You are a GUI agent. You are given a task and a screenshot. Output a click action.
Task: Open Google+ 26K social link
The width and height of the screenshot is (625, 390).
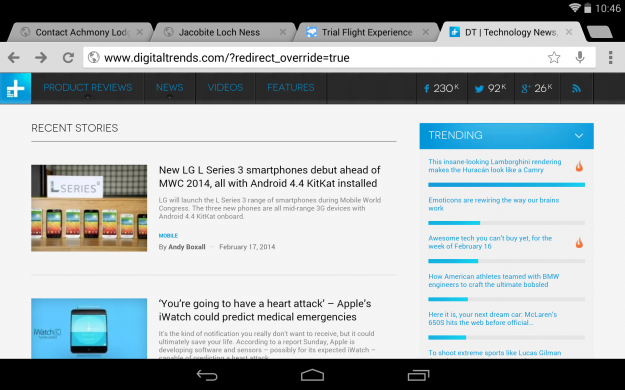click(537, 88)
